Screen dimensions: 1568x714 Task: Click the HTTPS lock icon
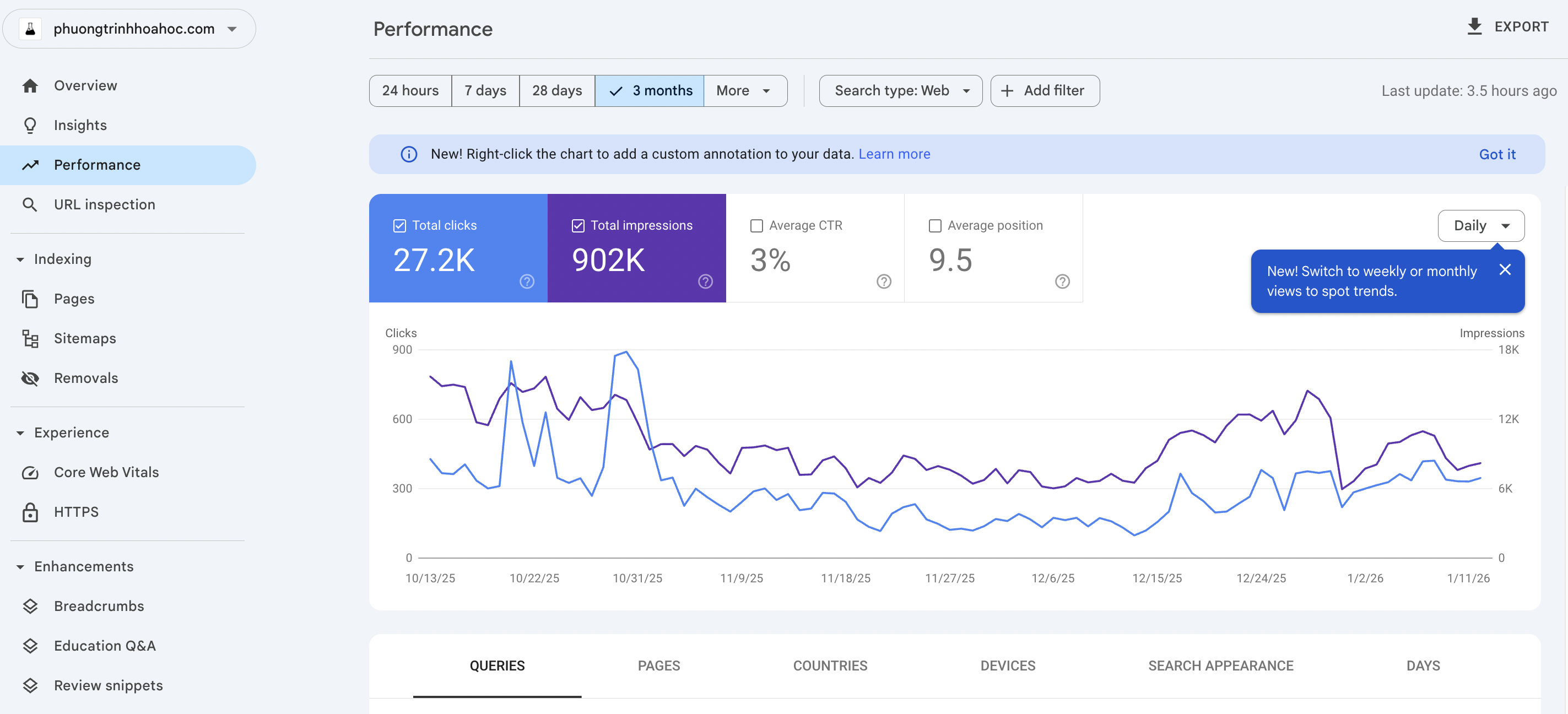click(30, 512)
